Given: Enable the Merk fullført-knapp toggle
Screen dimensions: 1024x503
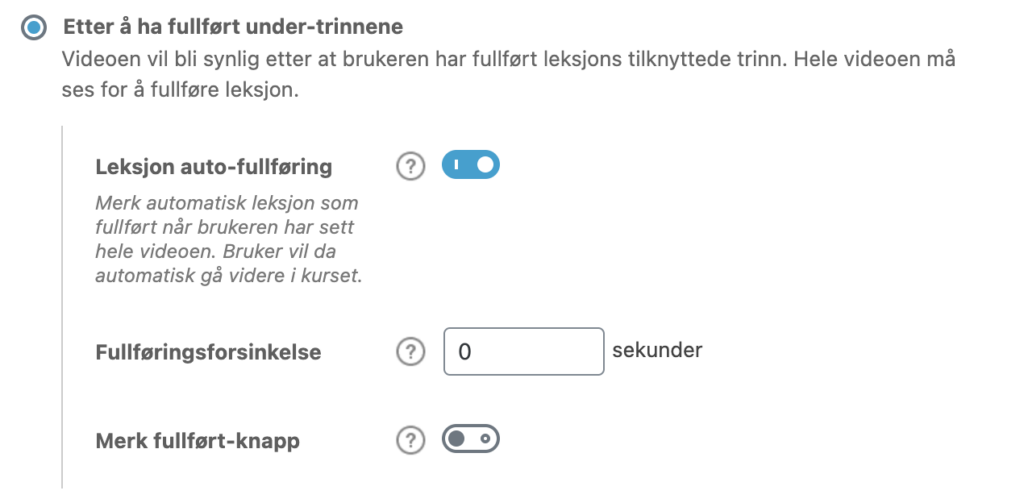Looking at the screenshot, I should pyautogui.click(x=470, y=439).
